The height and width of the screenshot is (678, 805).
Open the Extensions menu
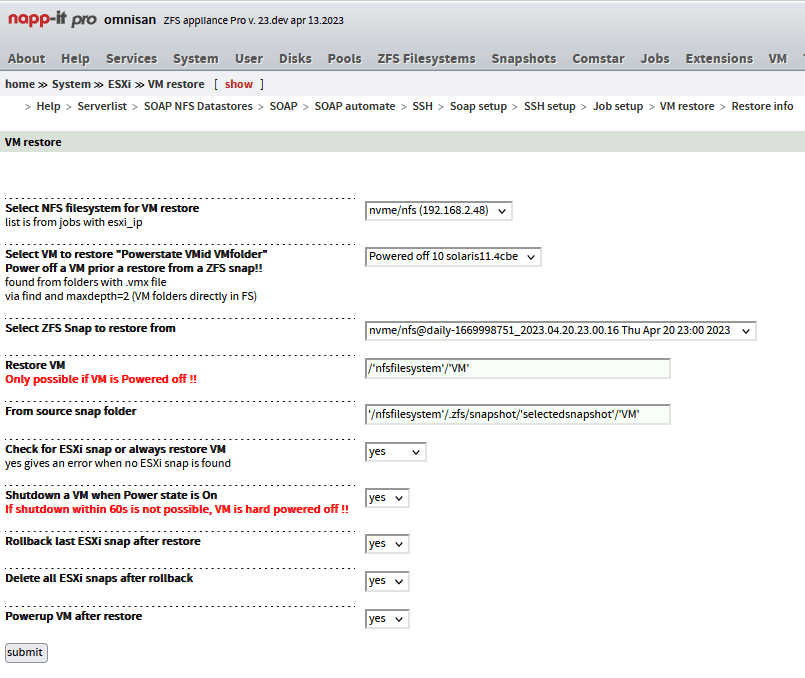coord(719,59)
